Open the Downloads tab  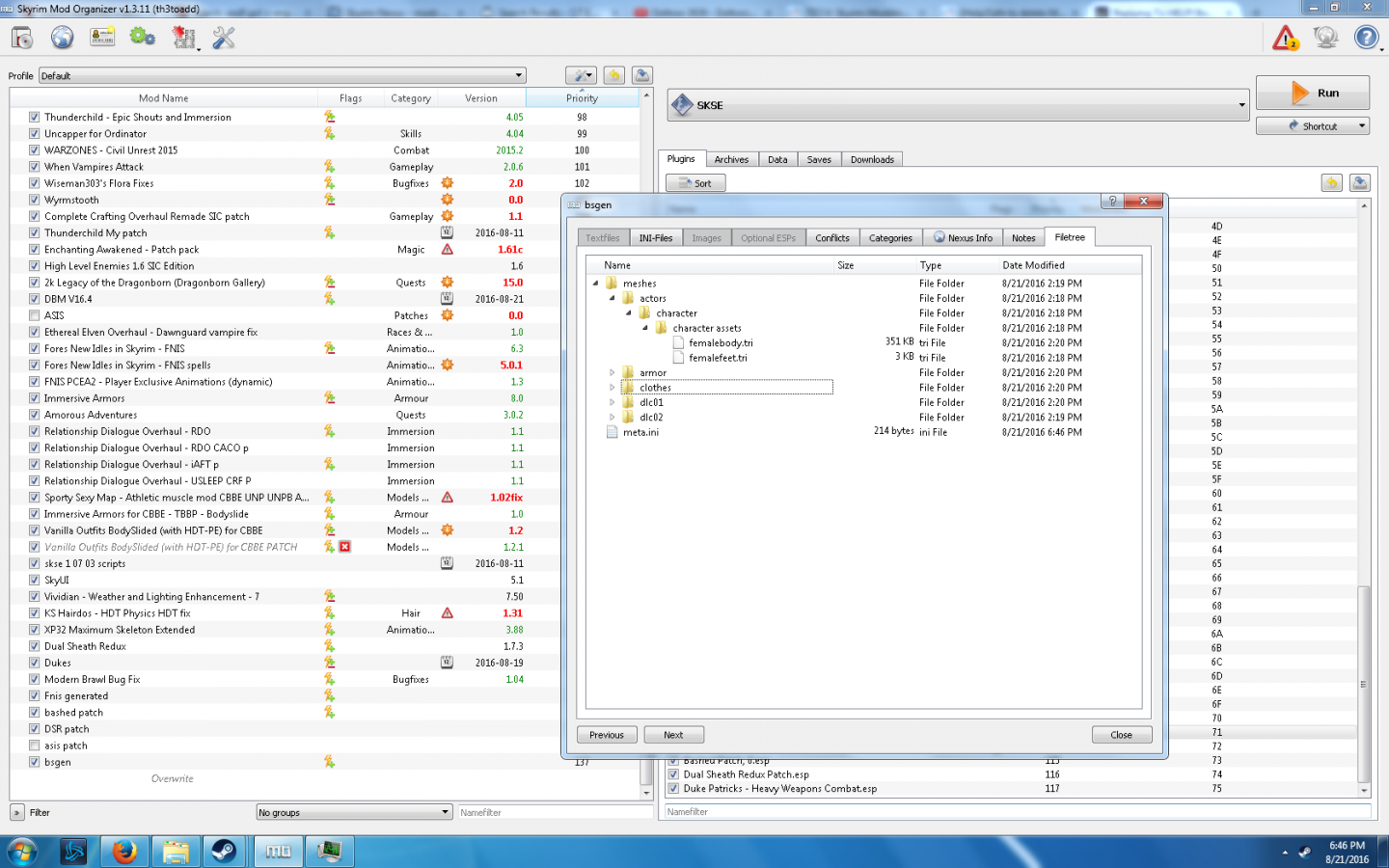872,159
